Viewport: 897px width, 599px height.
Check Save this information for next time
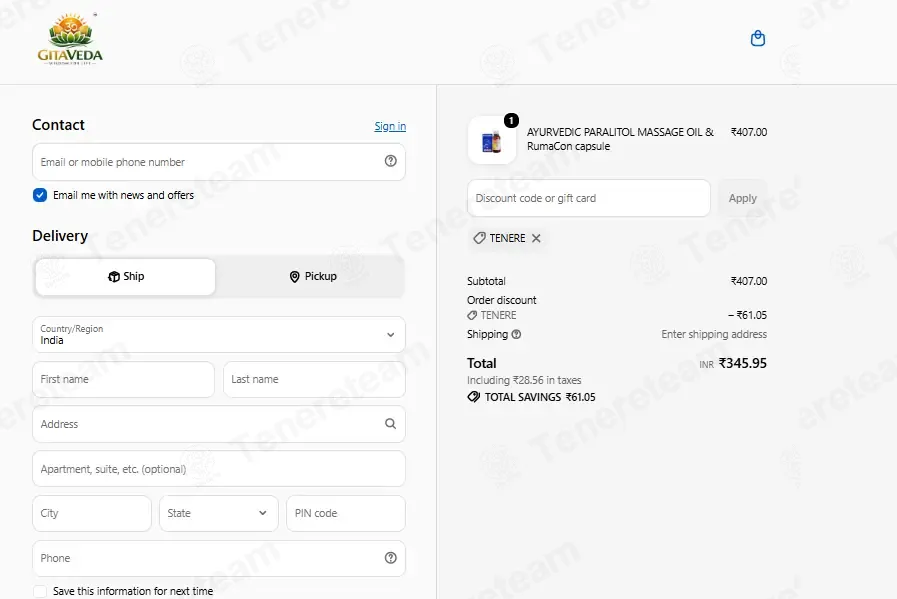click(40, 591)
